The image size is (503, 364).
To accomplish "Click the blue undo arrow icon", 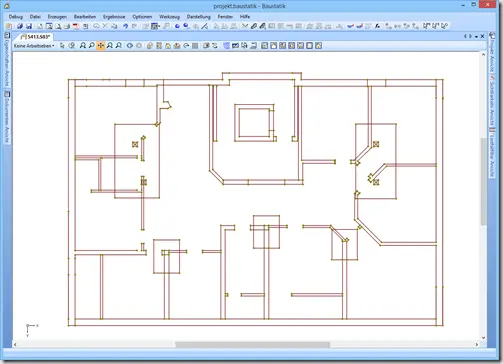I will [125, 26].
